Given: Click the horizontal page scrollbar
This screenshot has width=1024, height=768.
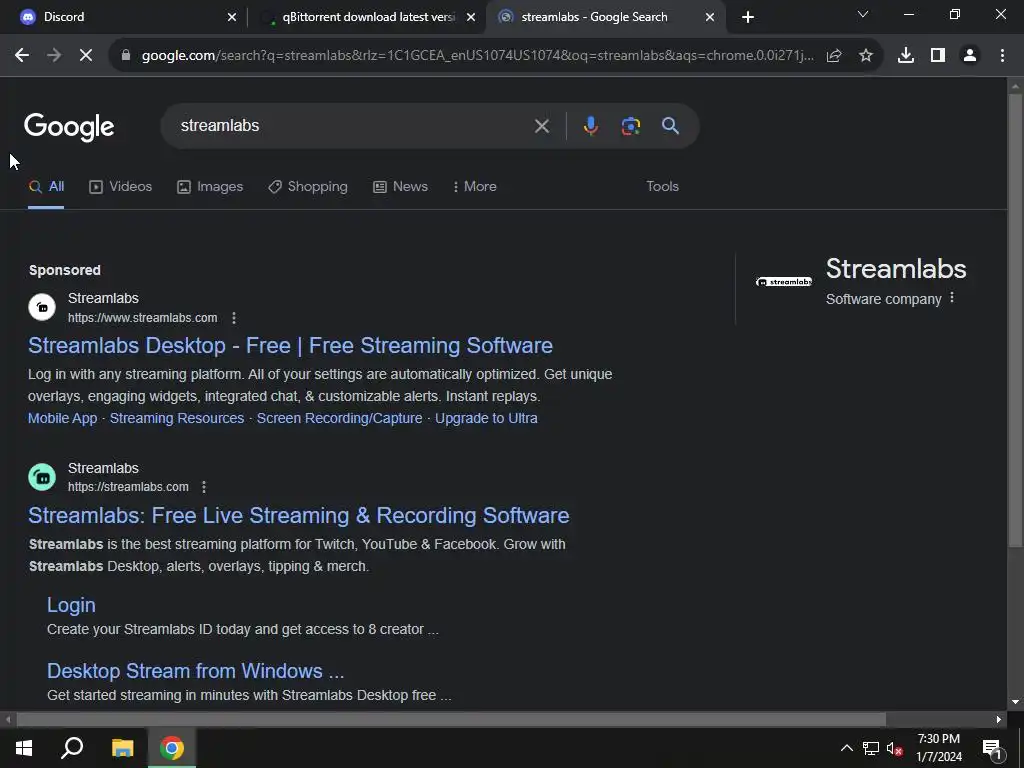Looking at the screenshot, I should click(x=451, y=720).
